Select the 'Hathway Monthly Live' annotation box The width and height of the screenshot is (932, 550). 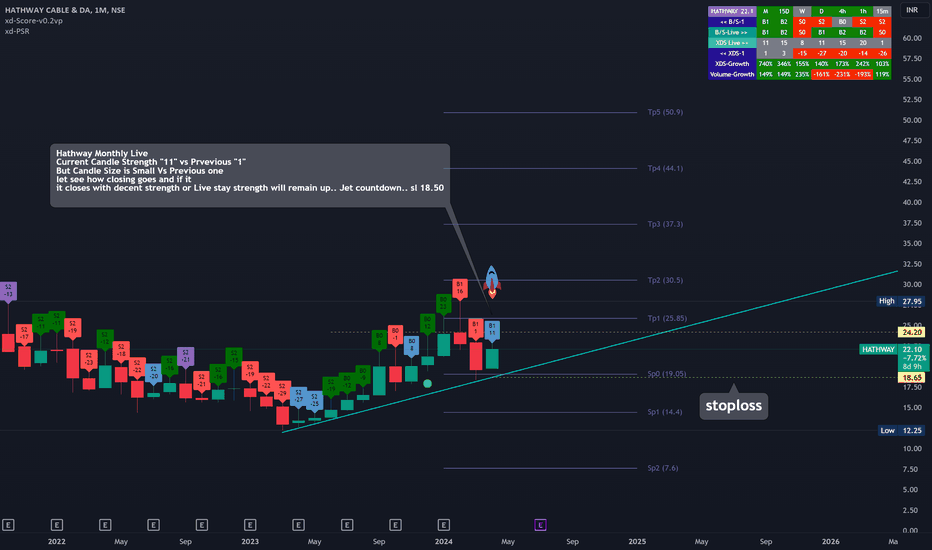[250, 175]
